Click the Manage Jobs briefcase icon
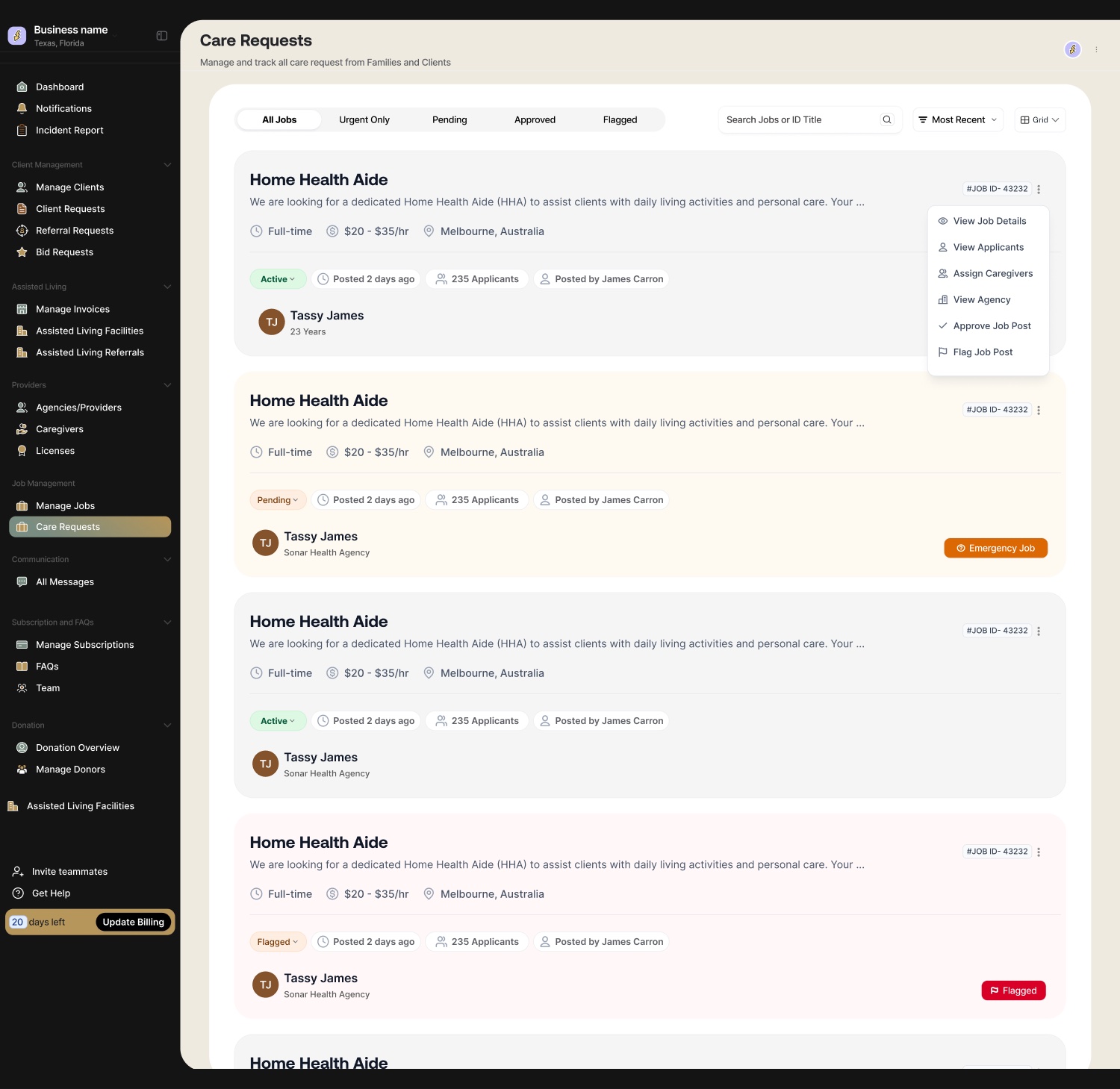Screen dimensions: 1120x1089 click(22, 506)
